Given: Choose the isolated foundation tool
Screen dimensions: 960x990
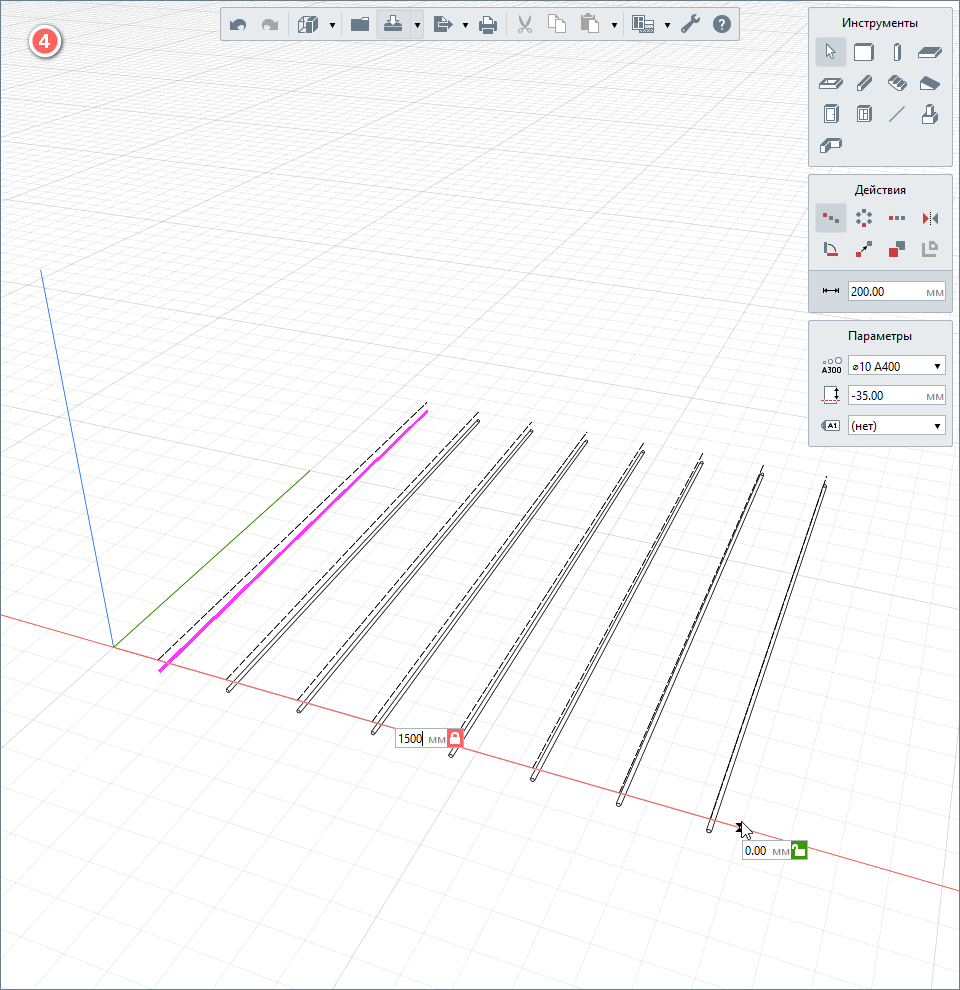Looking at the screenshot, I should 930,114.
